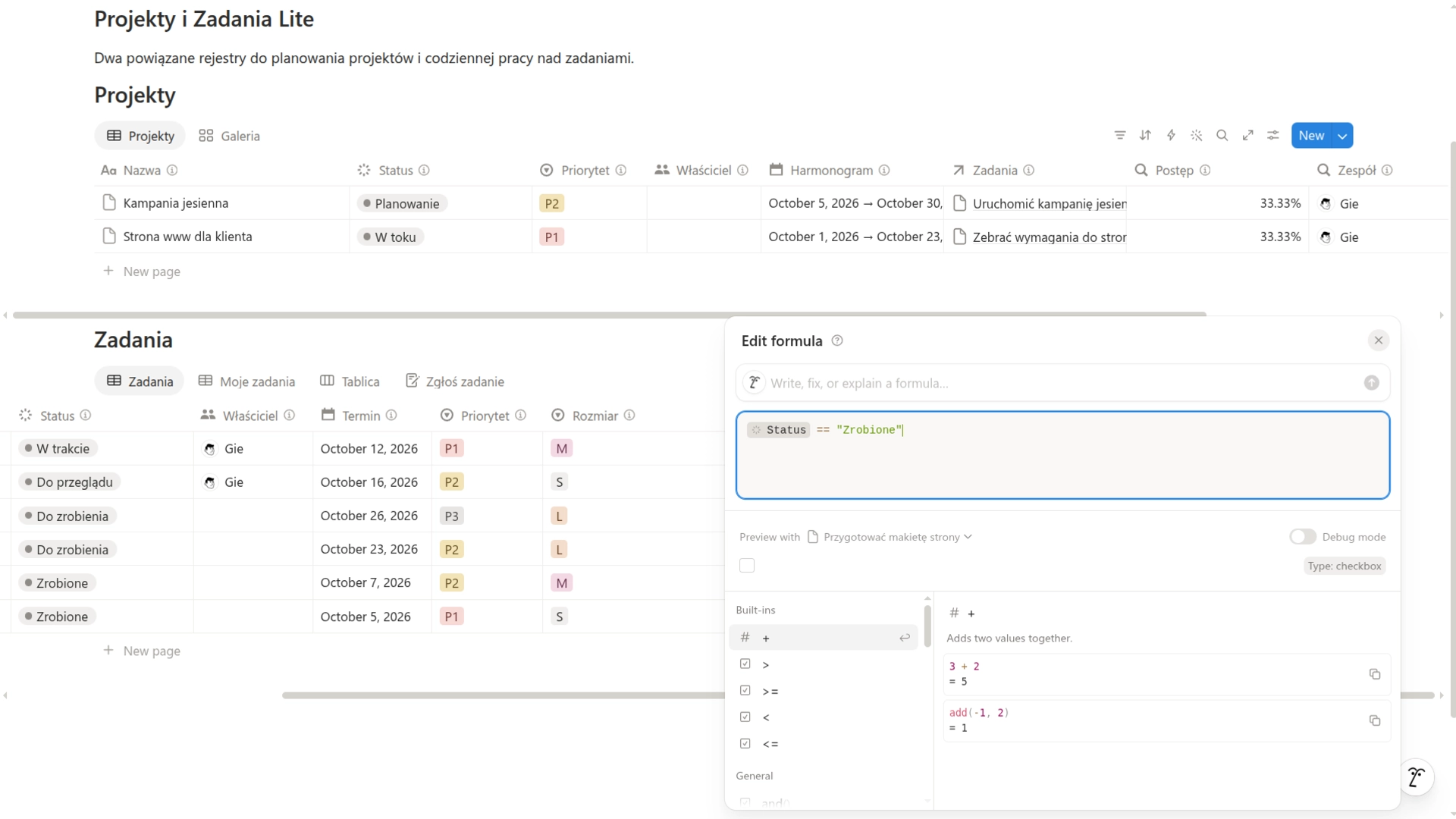The image size is (1456, 819).
Task: Click P1 priority tag for Strona www
Action: coord(551,237)
